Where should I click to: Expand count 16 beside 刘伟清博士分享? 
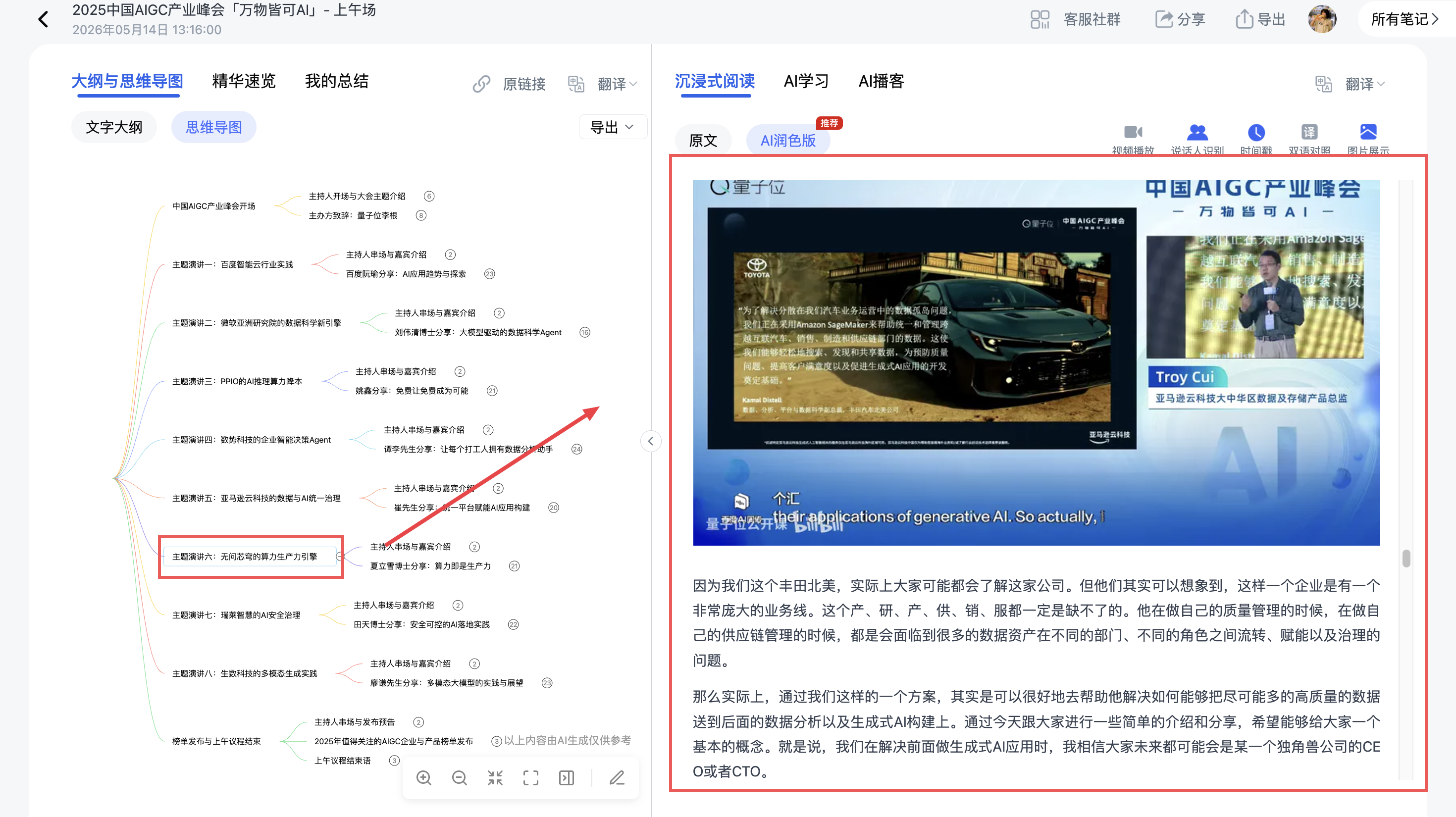585,332
